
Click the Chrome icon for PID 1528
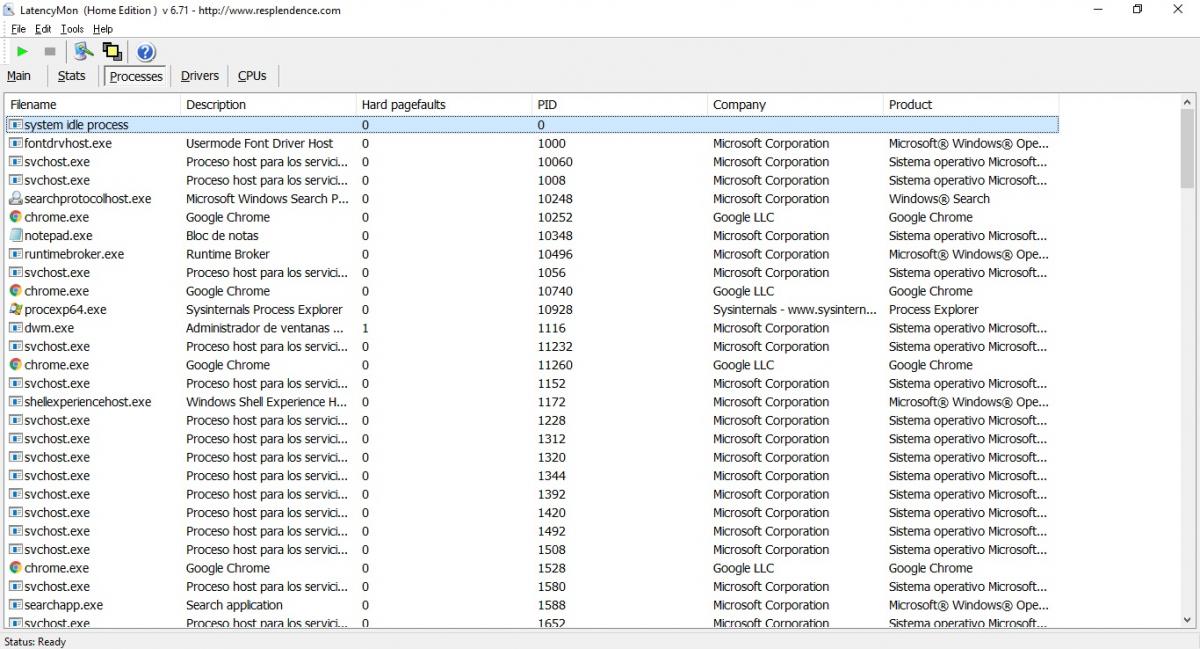click(16, 568)
